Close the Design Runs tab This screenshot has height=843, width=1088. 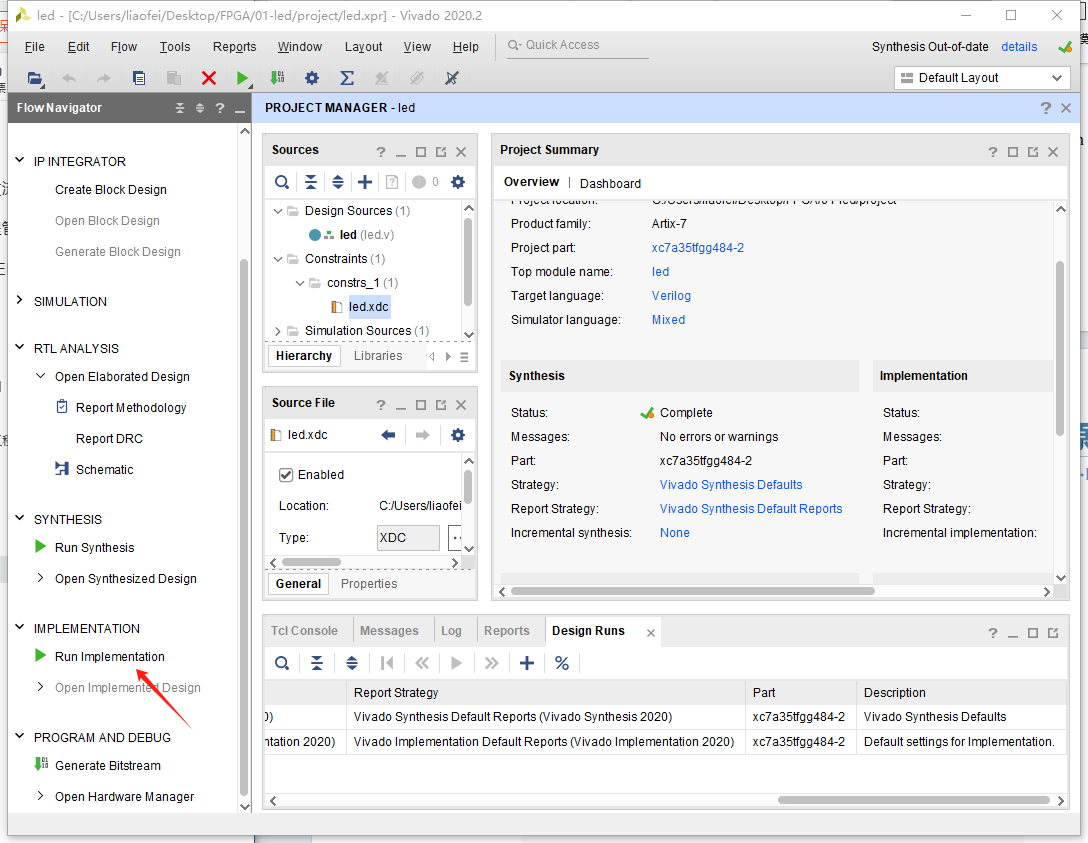(650, 633)
